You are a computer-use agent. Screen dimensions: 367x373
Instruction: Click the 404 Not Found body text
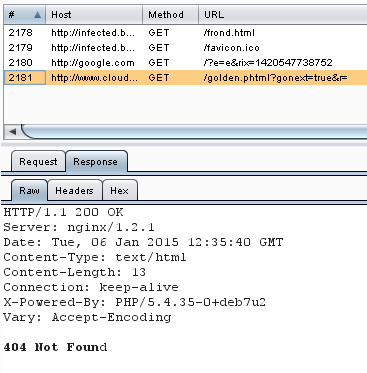(55, 347)
